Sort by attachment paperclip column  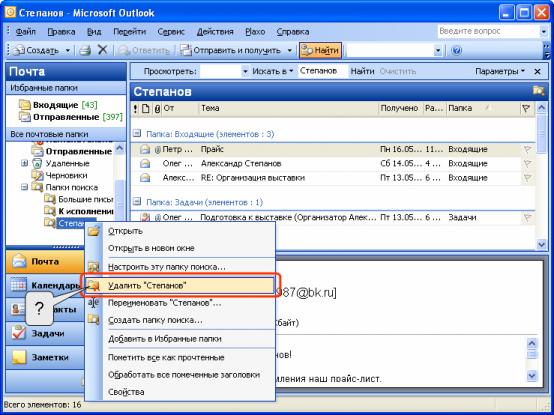(x=157, y=108)
